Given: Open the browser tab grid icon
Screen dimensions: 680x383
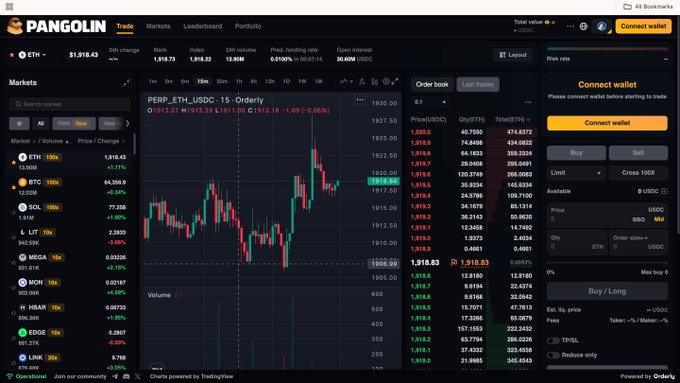Looking at the screenshot, I should click(x=10, y=7).
